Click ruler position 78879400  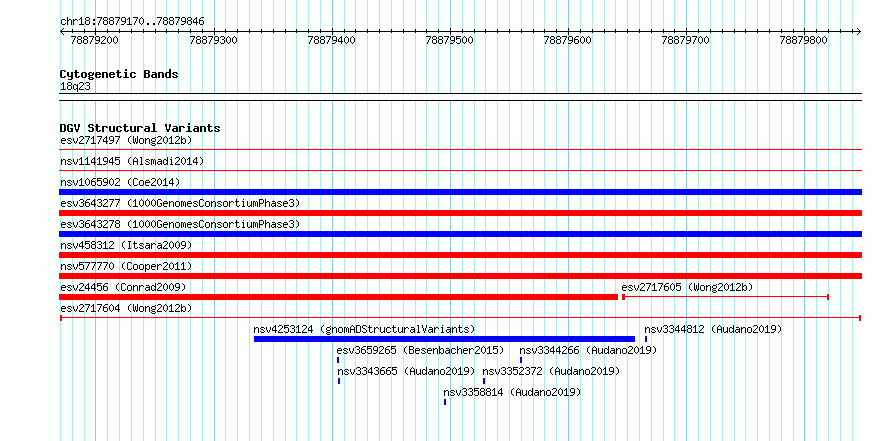tap(331, 40)
